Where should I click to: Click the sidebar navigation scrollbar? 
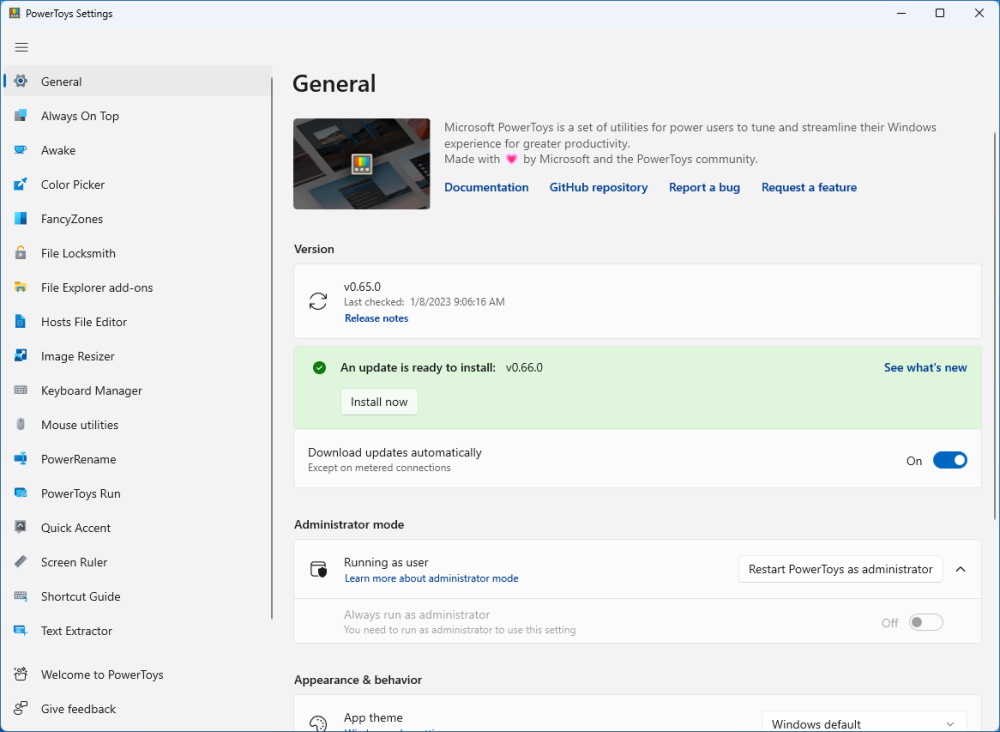click(272, 348)
